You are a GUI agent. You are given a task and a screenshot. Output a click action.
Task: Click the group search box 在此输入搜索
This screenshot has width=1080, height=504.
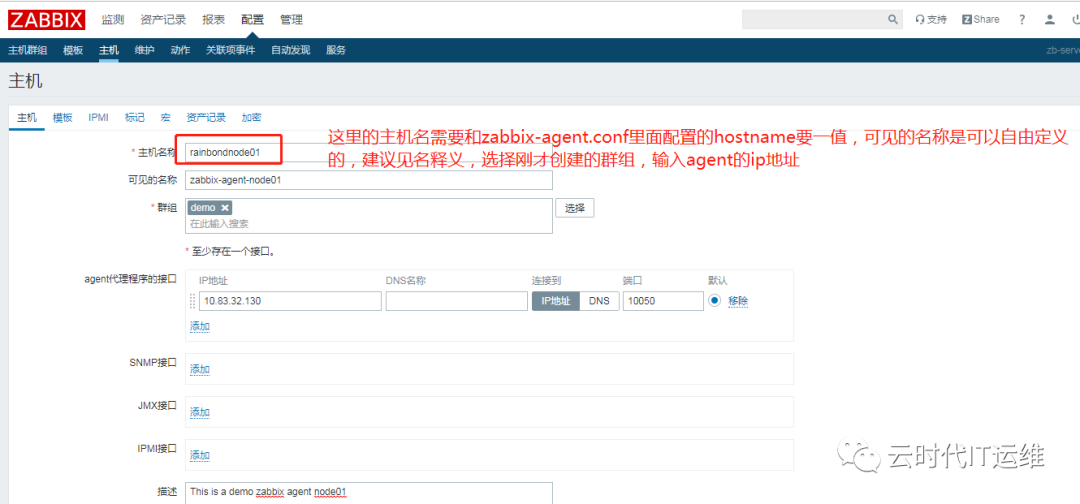[368, 224]
